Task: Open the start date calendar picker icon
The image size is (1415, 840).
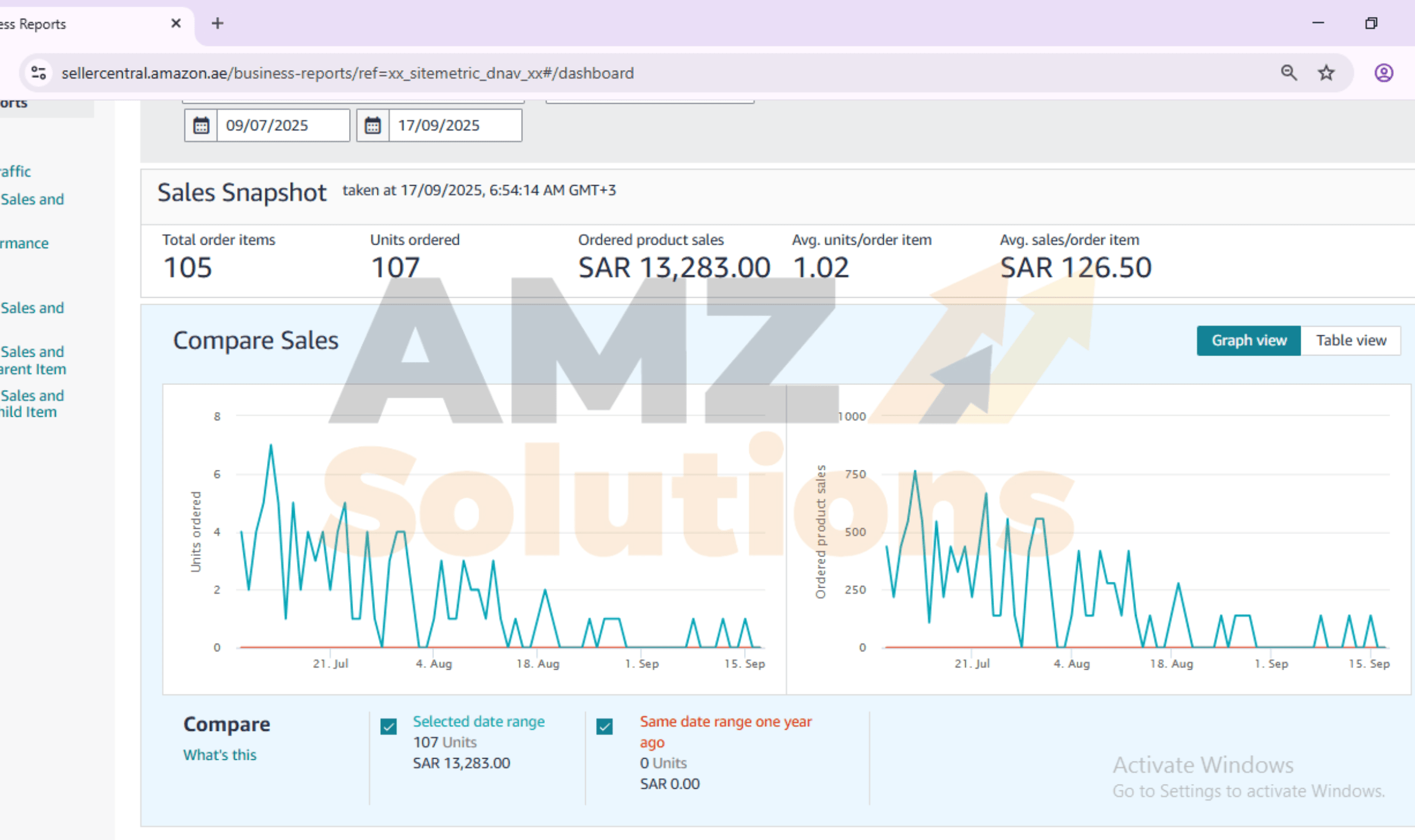Action: [x=201, y=126]
